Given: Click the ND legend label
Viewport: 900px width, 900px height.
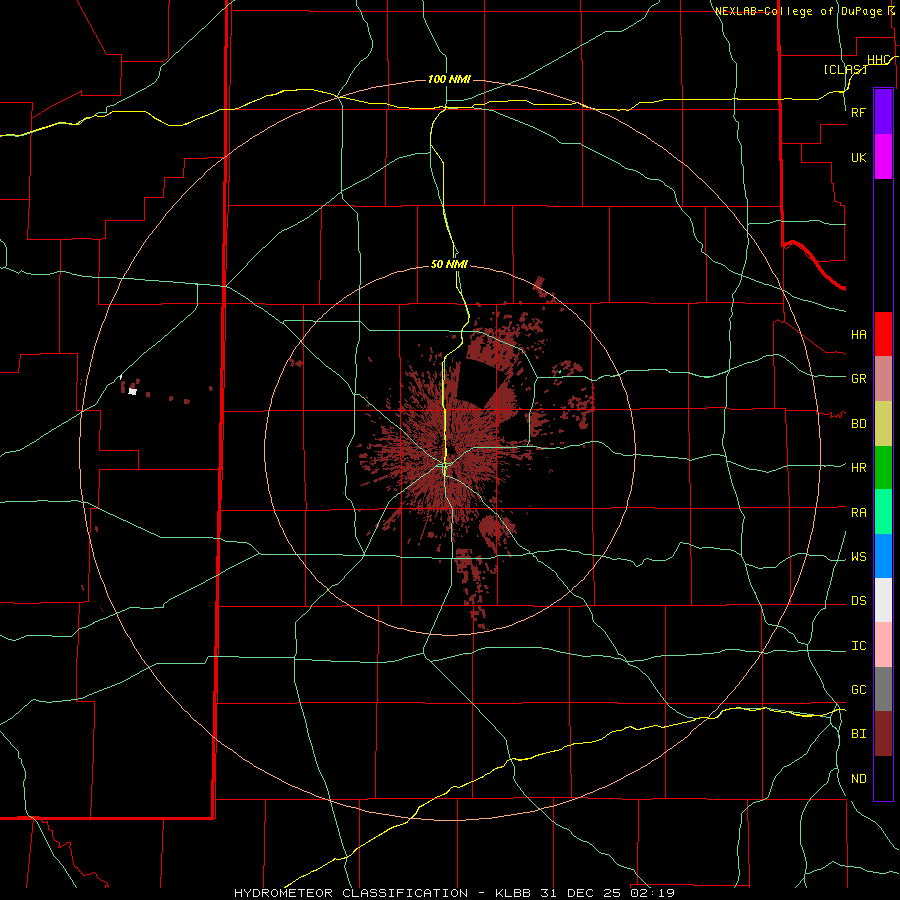Looking at the screenshot, I should pyautogui.click(x=858, y=779).
